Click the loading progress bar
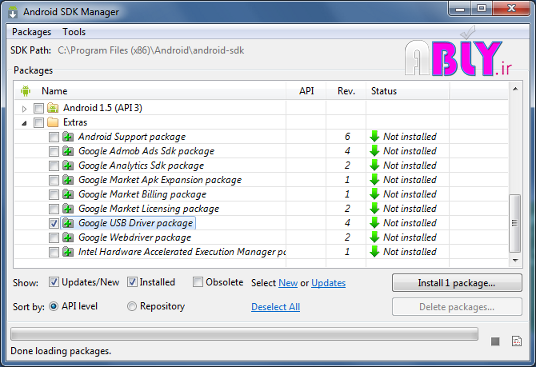536x367 pixels. pos(244,334)
